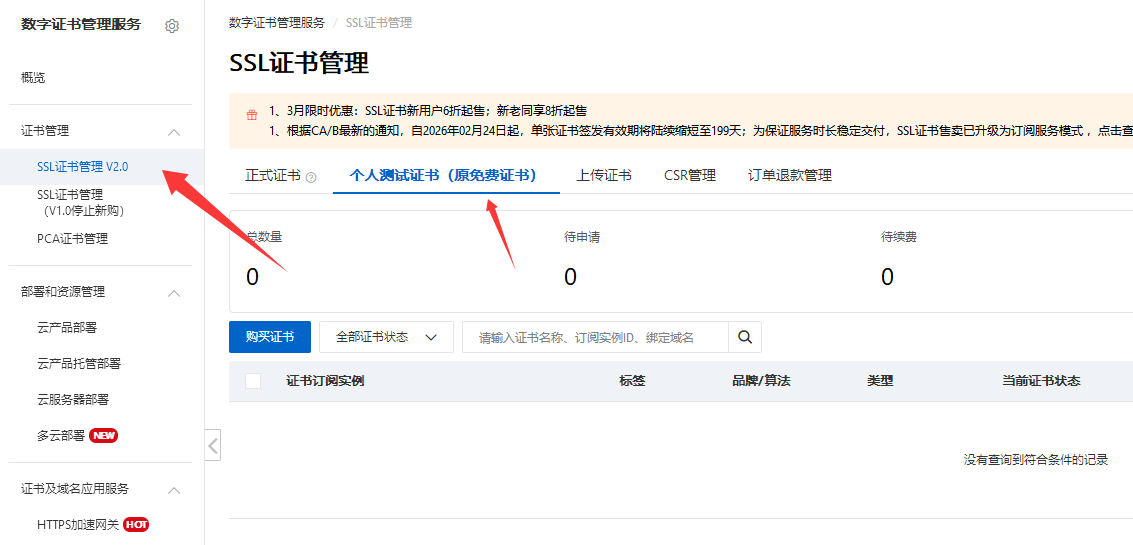Screen dimensions: 1133x545
Task: Click the help icon next to 正式证书
Action: pos(311,177)
